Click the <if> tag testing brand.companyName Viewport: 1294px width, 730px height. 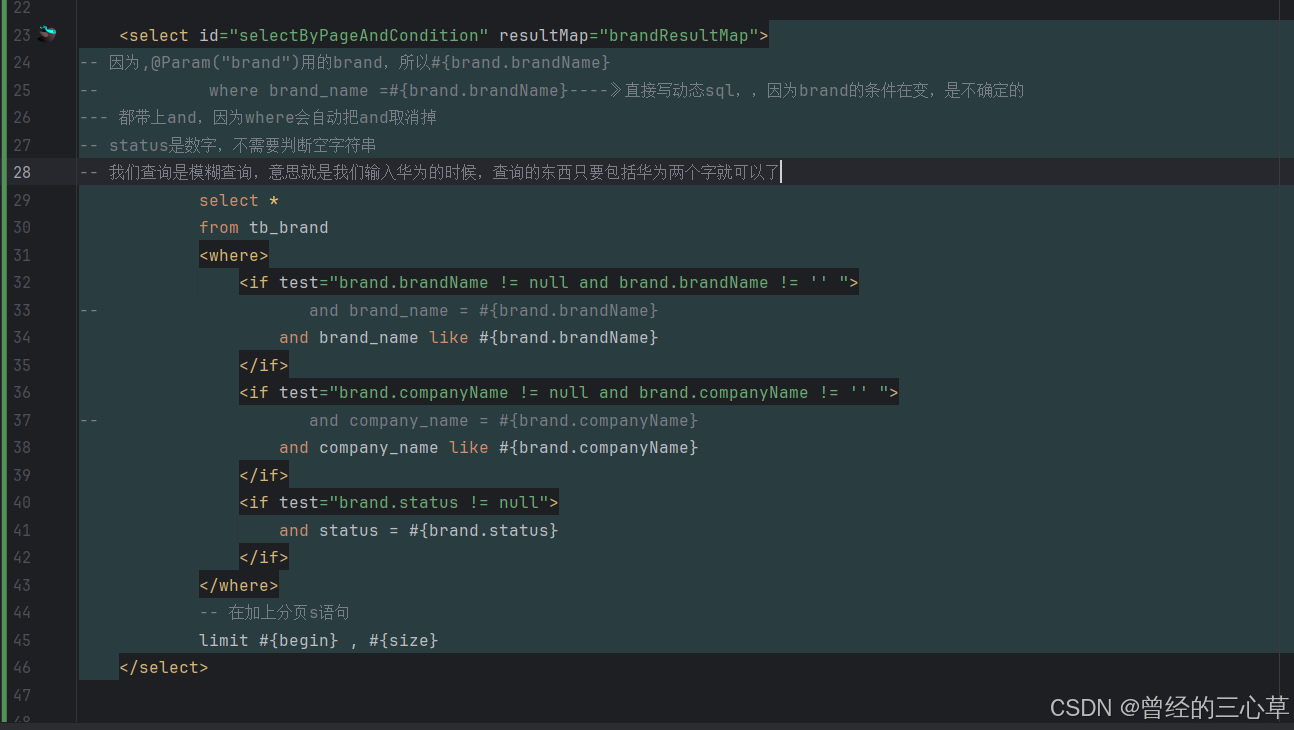pyautogui.click(x=569, y=393)
